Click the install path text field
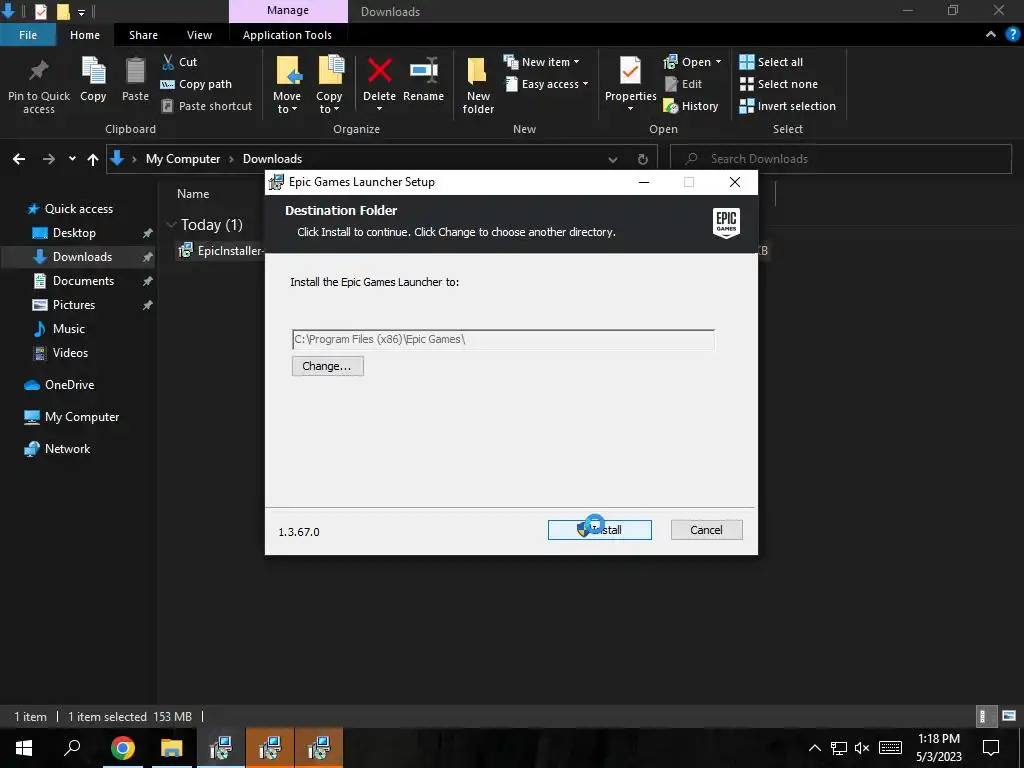Viewport: 1024px width, 768px height. coord(503,340)
